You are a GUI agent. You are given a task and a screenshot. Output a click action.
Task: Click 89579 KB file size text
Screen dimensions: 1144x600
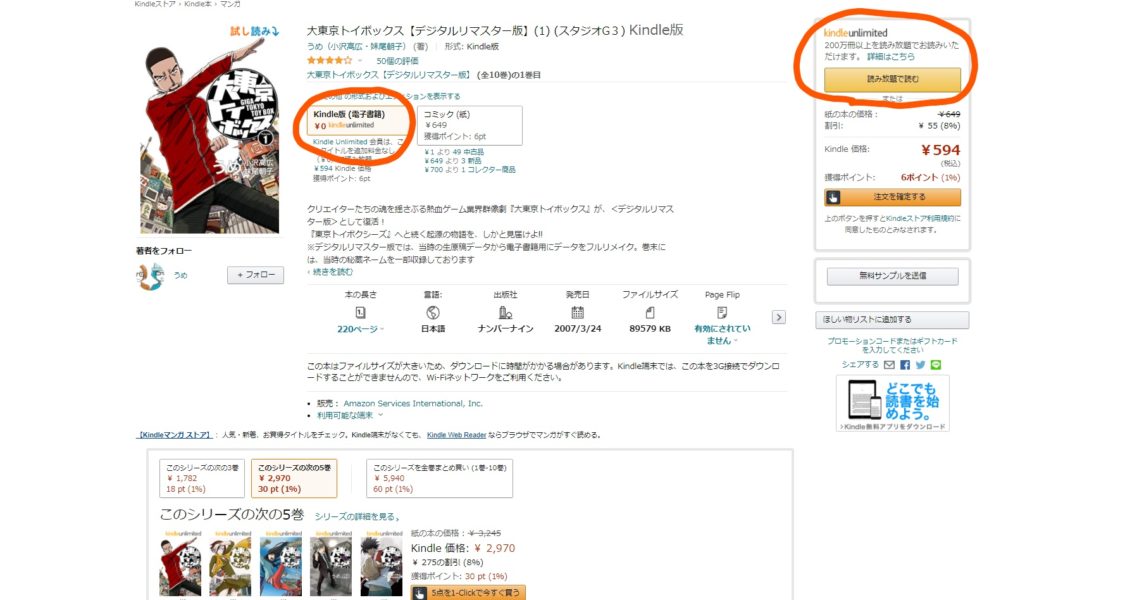(649, 329)
